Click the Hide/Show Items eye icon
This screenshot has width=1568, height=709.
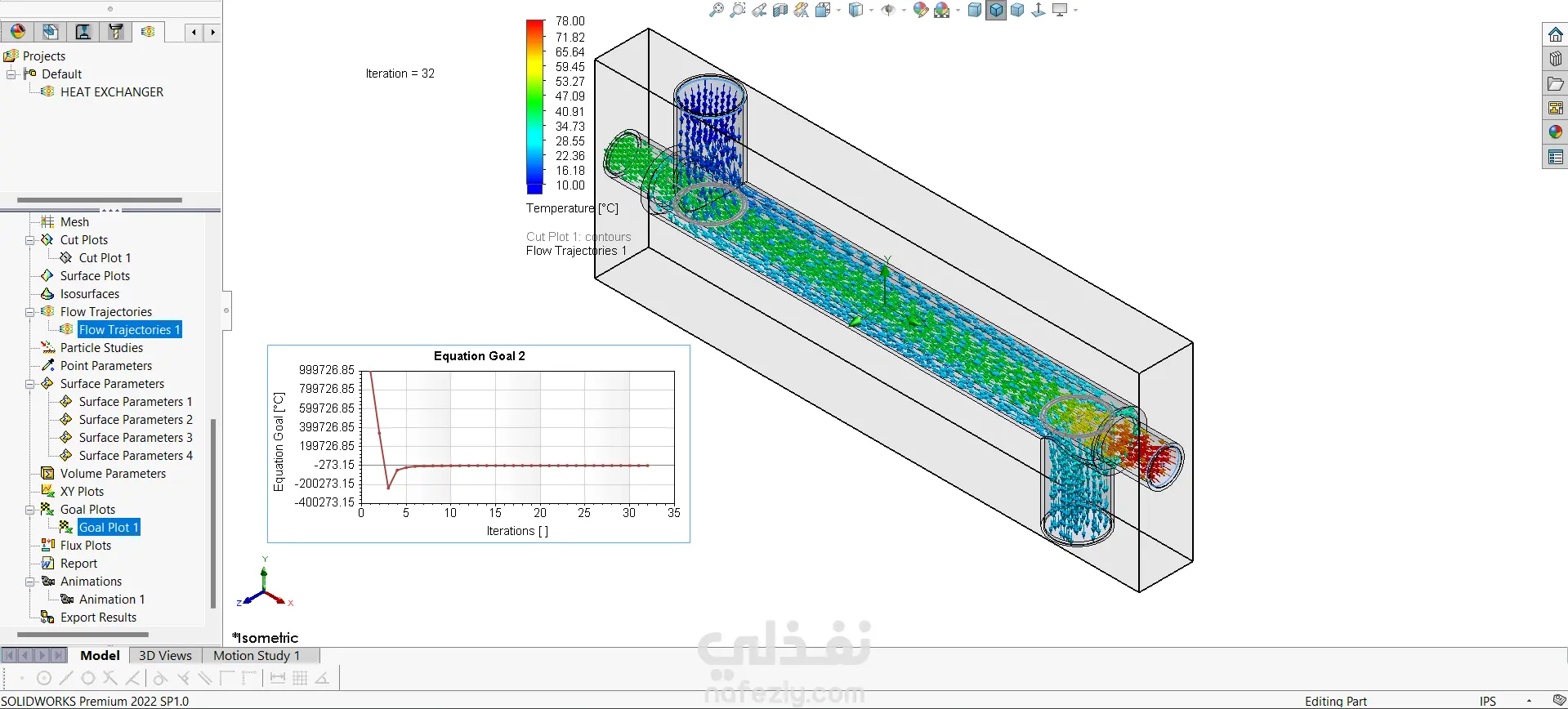pos(888,10)
